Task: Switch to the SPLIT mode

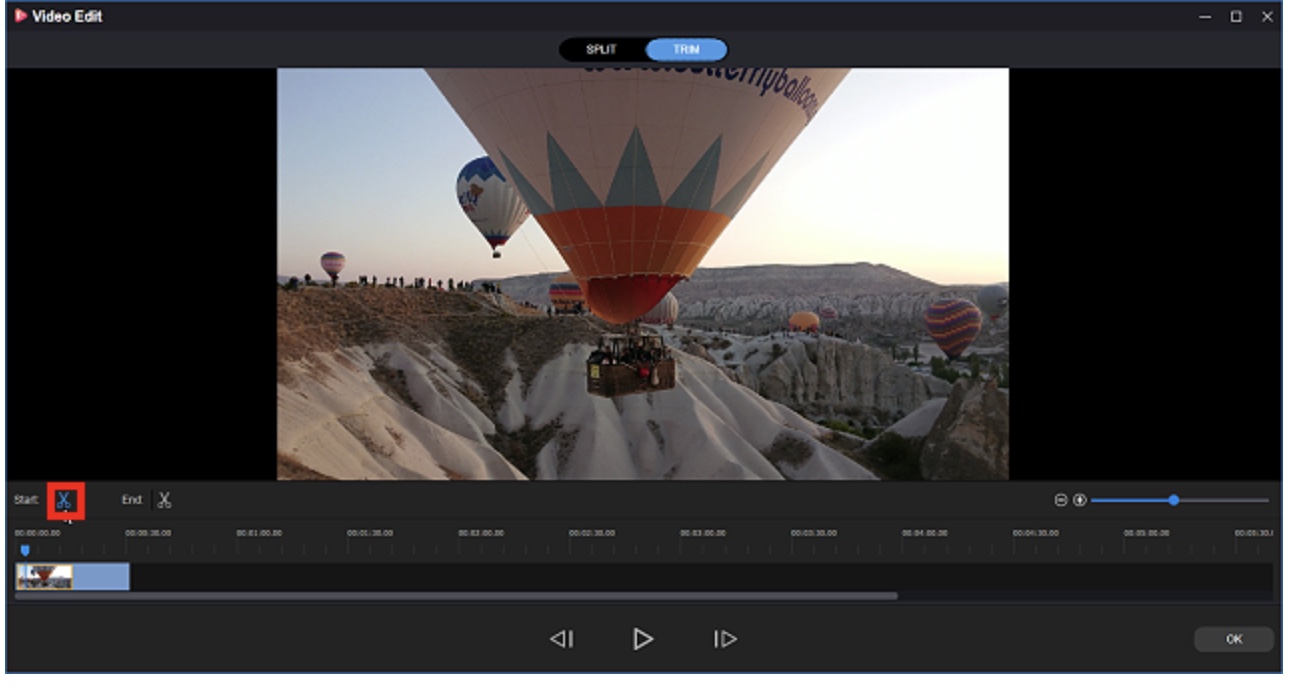Action: tap(601, 49)
